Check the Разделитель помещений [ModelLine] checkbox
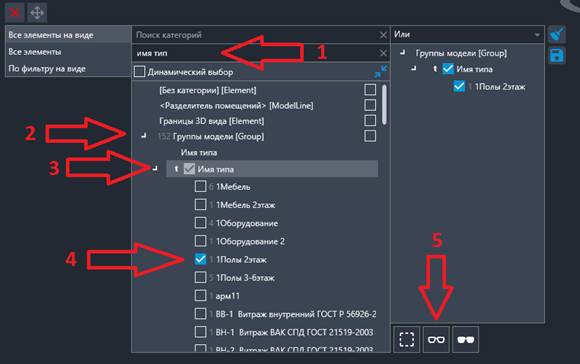The width and height of the screenshot is (580, 364). (370, 105)
